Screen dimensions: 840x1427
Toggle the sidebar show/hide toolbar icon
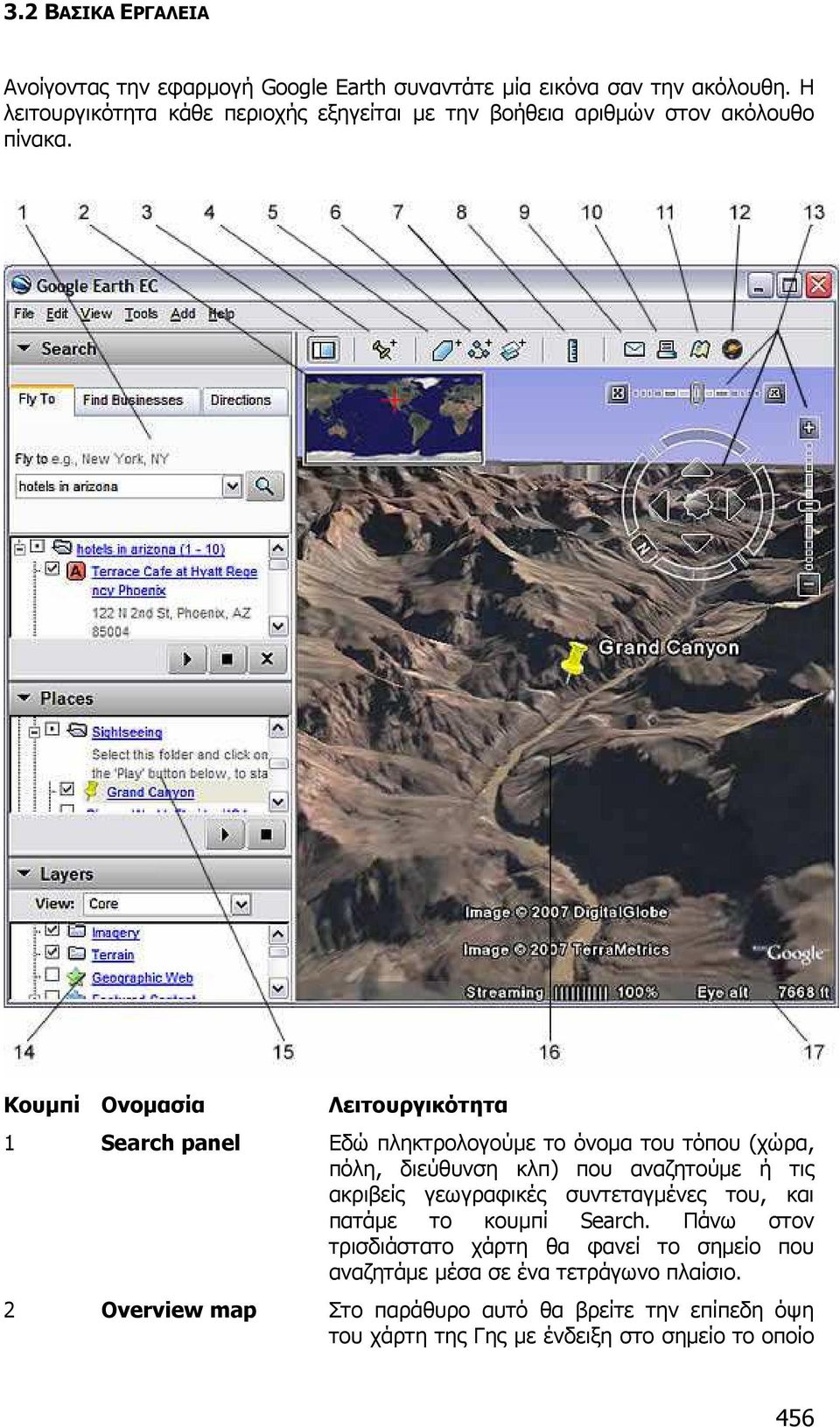coord(324,350)
